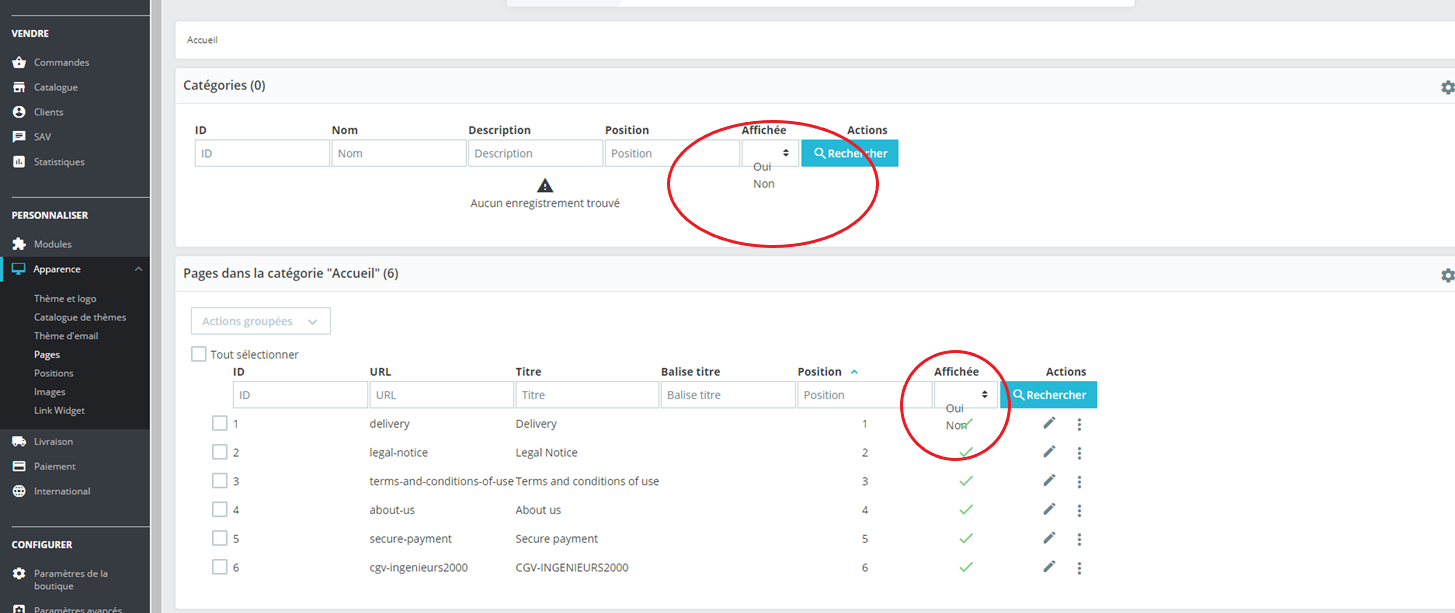1455x613 pixels.
Task: Open Images submenu item
Action: click(50, 392)
